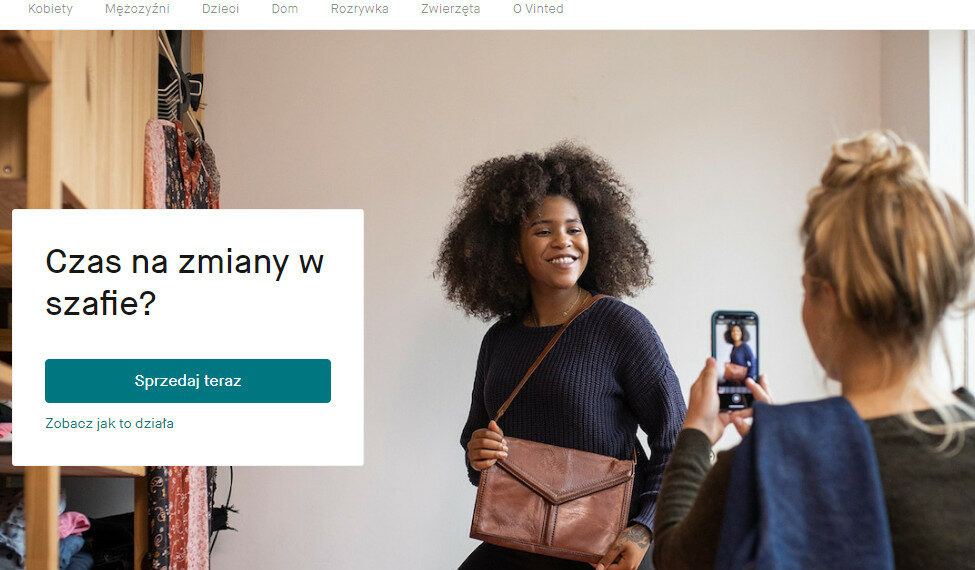This screenshot has width=975, height=570.
Task: Open the O Vinted menu
Action: [538, 9]
